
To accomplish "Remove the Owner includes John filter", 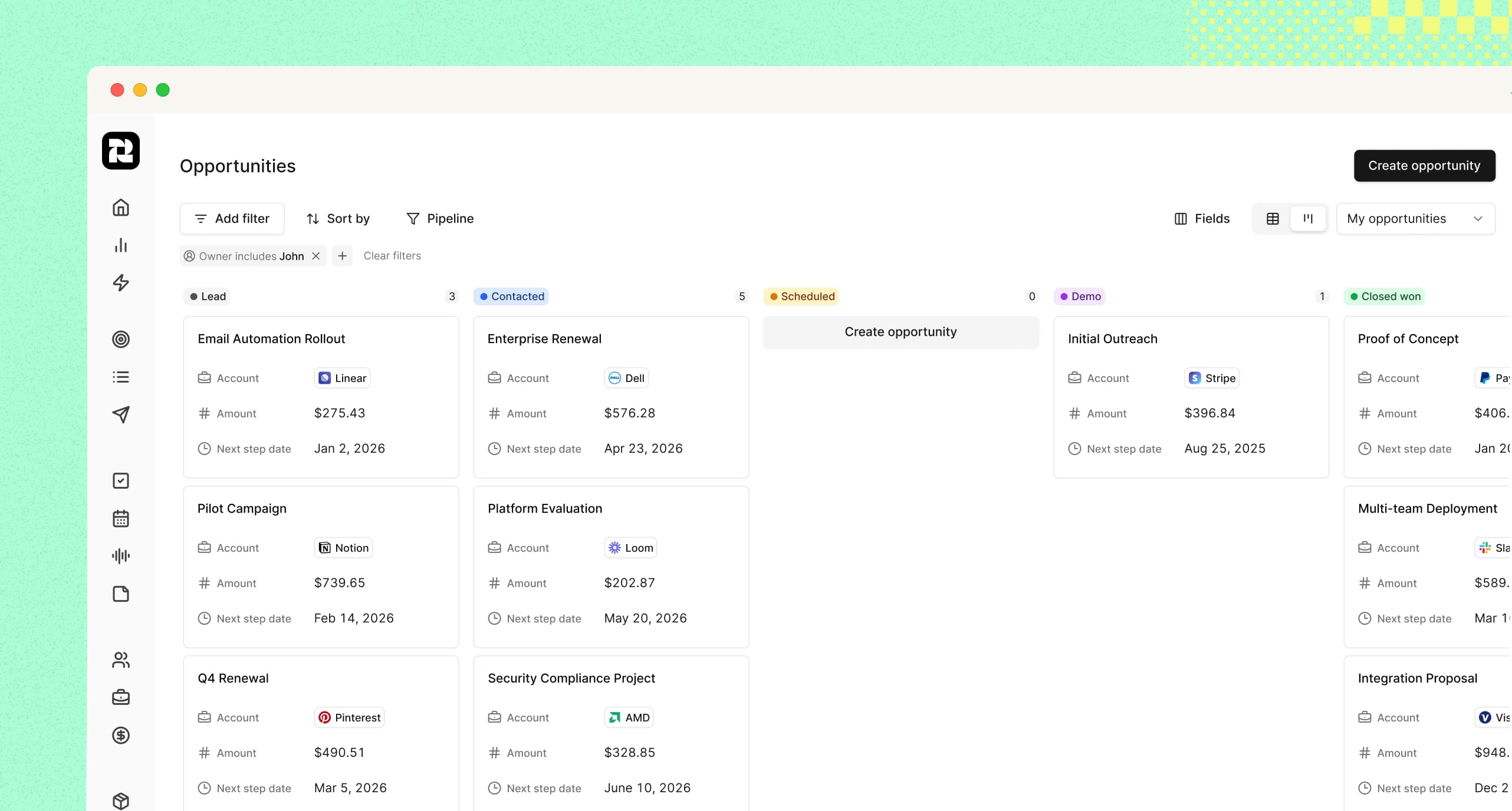I will click(316, 256).
